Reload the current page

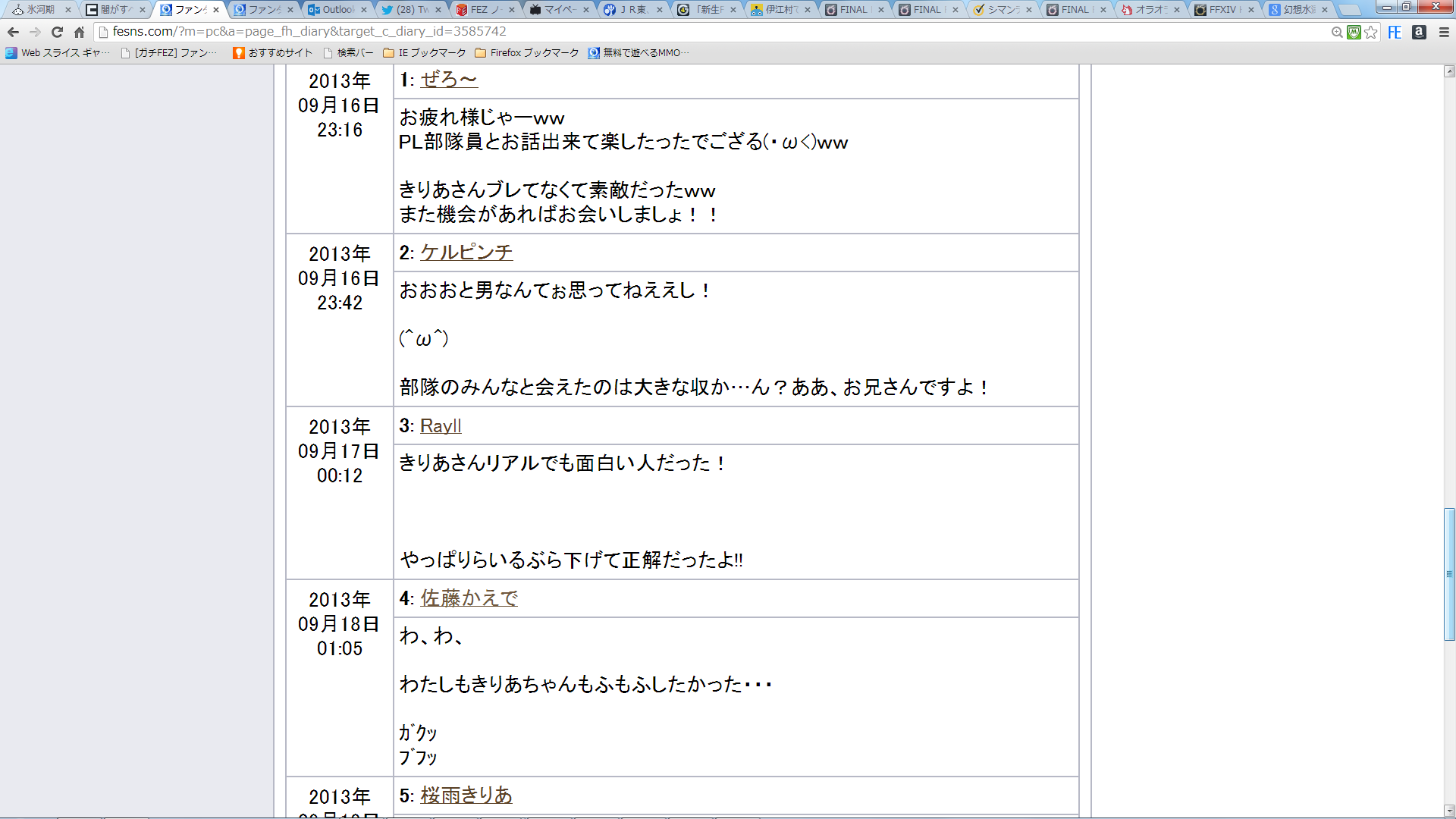pyautogui.click(x=57, y=32)
